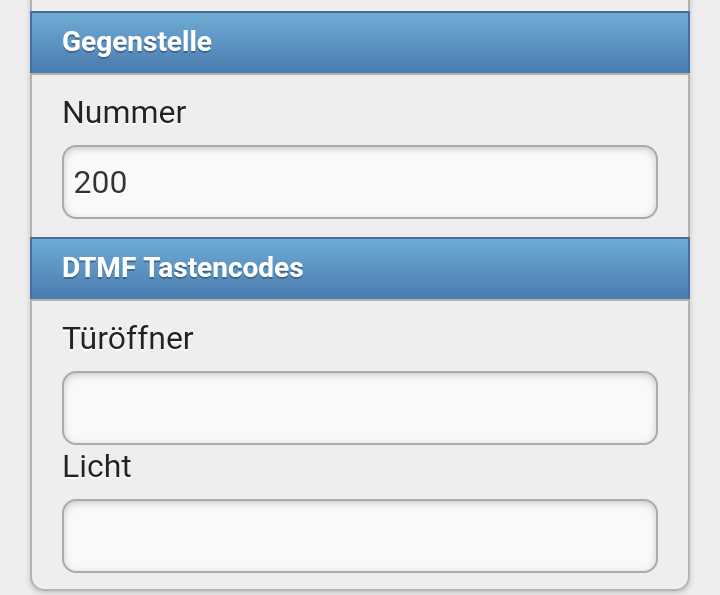Click the blue bar labeled Gegenstelle
720x595 pixels.
(x=360, y=42)
